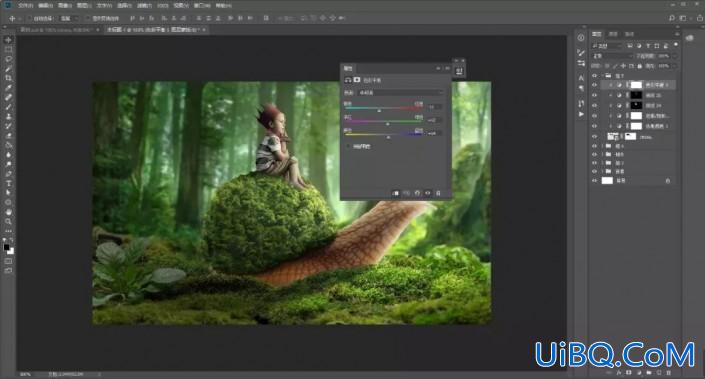Click the foreground color swatch
705x379 pixels.
pyautogui.click(x=6, y=247)
